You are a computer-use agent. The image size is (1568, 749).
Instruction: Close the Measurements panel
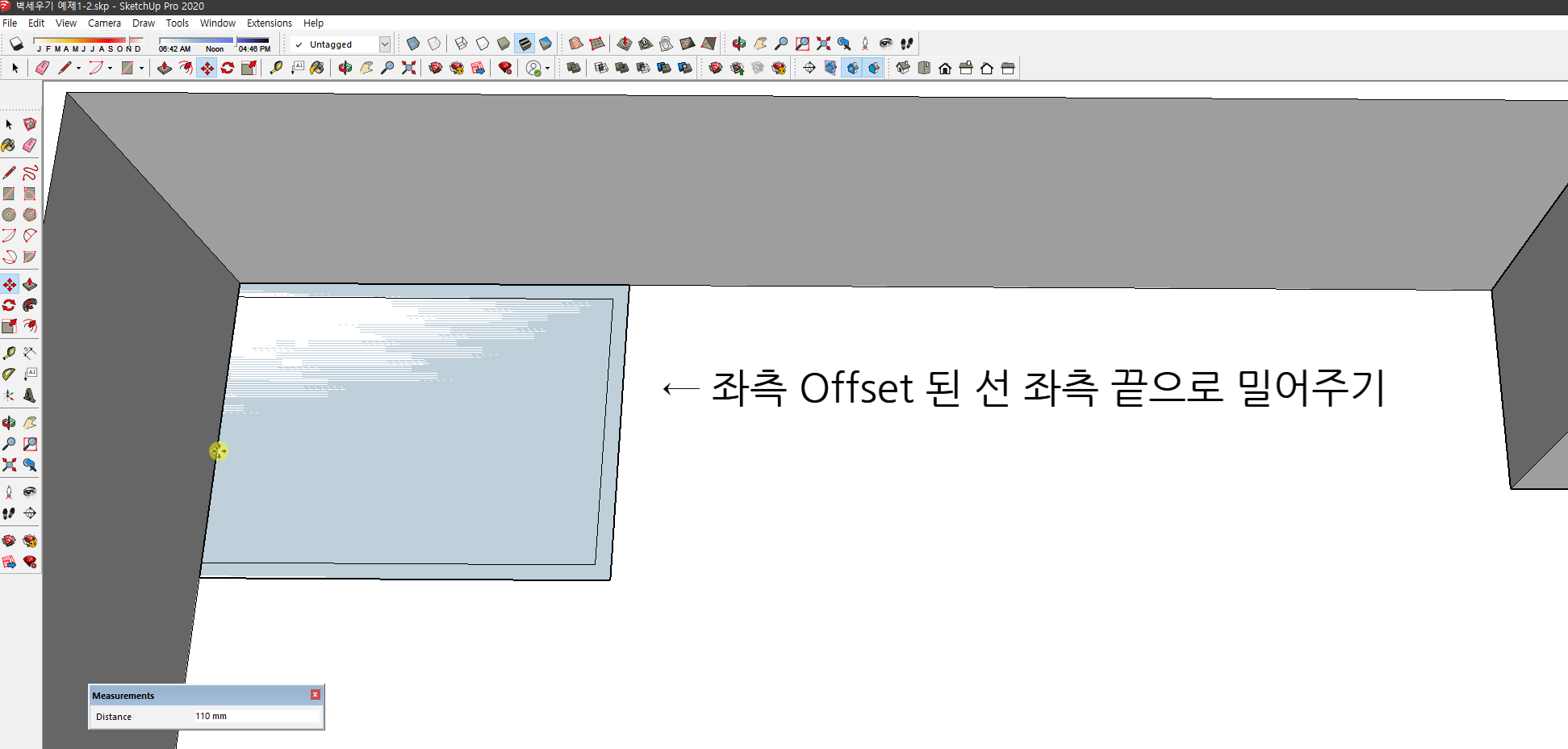pos(314,694)
